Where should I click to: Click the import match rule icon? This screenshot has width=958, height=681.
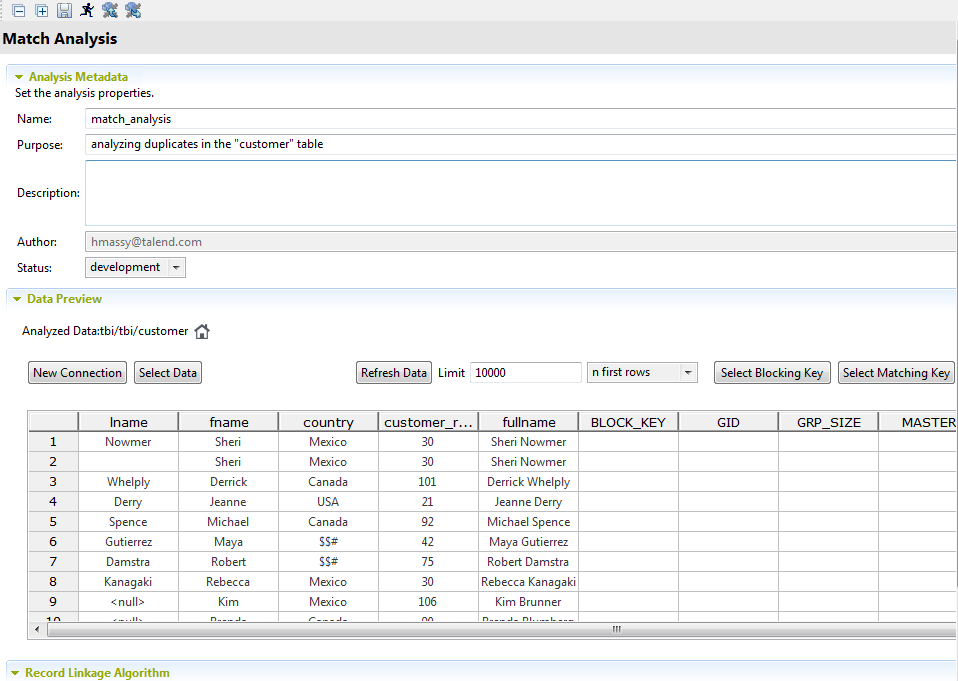pos(110,11)
